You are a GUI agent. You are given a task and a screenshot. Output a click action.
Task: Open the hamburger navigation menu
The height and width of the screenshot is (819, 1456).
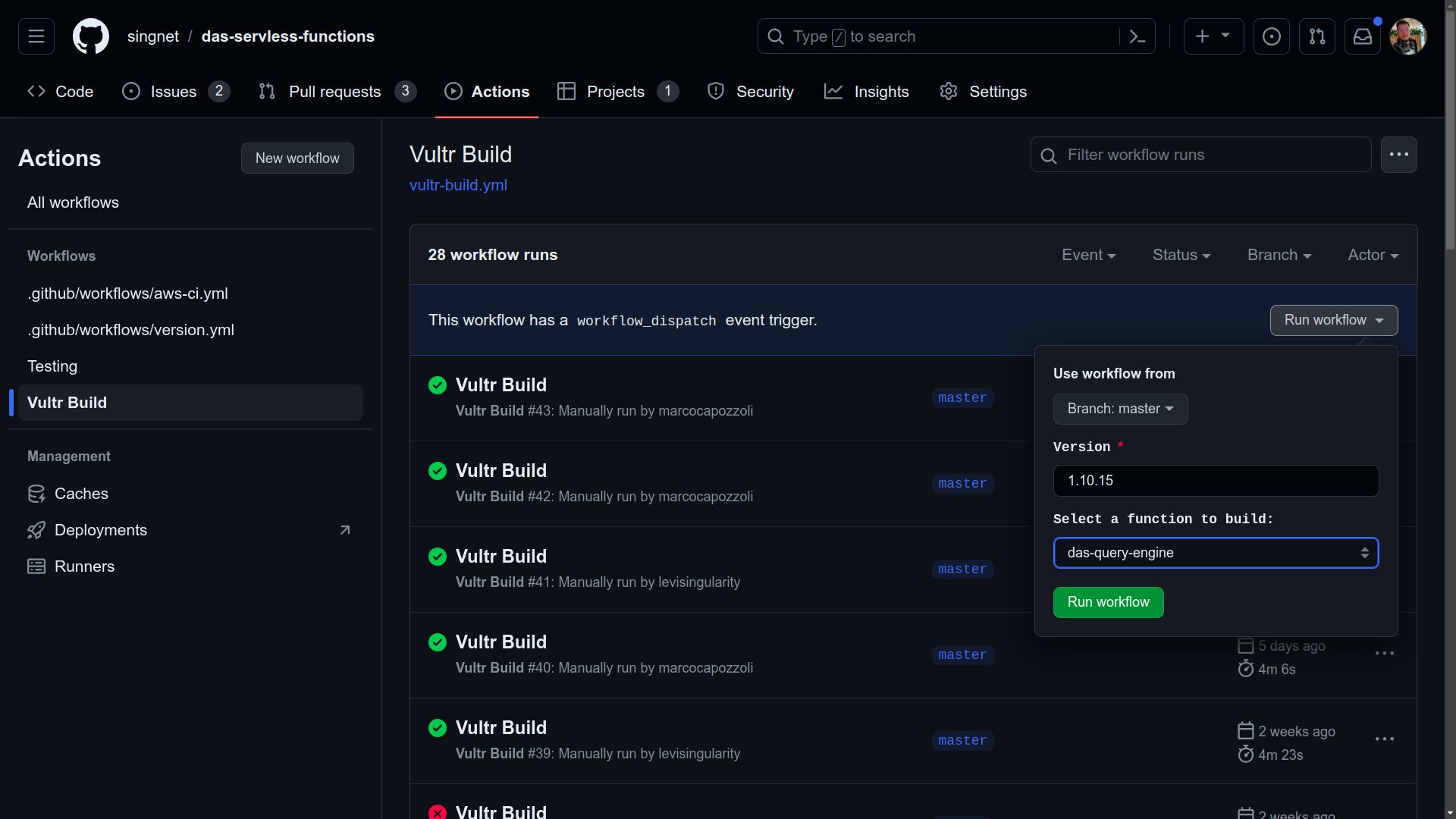pyautogui.click(x=36, y=36)
